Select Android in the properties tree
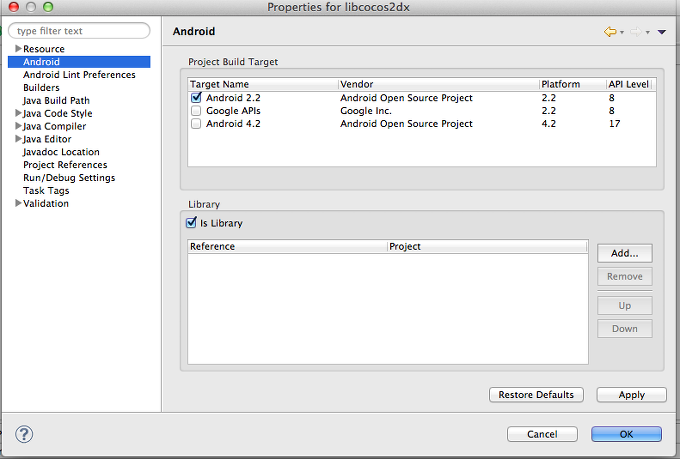The height and width of the screenshot is (459, 680). 79,62
